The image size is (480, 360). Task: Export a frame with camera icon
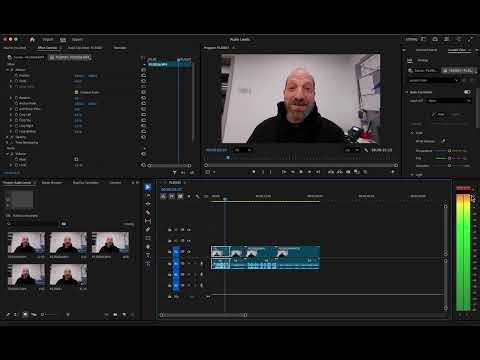pyautogui.click(x=348, y=172)
